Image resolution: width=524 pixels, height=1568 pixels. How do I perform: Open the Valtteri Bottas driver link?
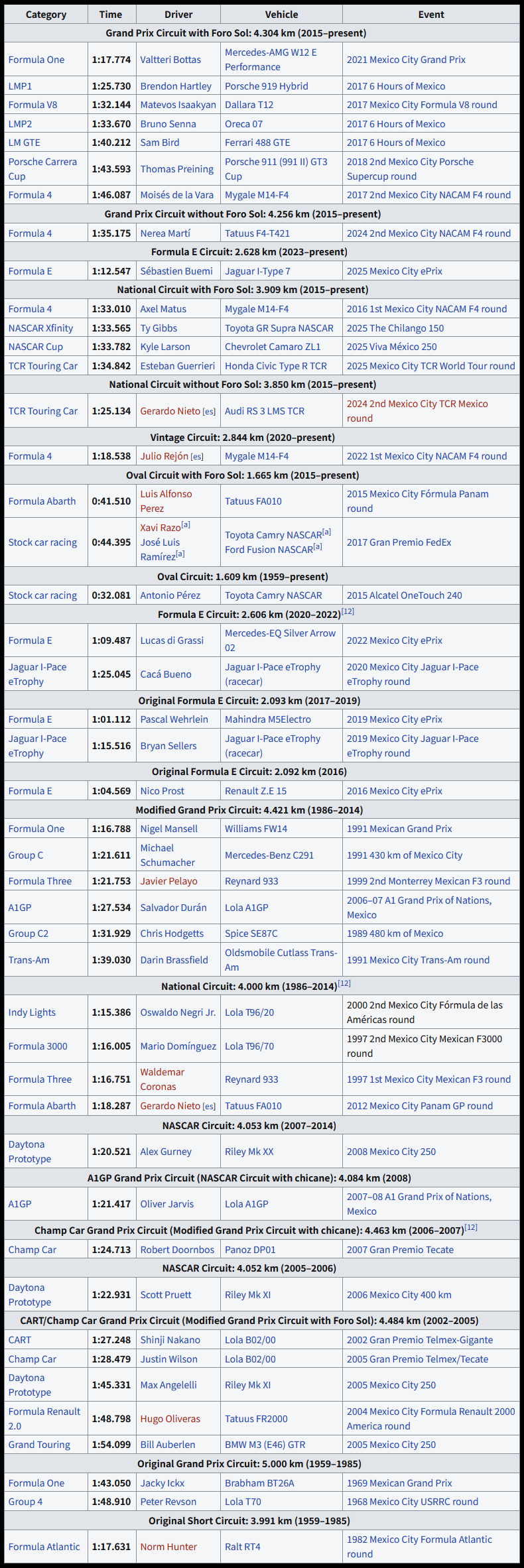pyautogui.click(x=170, y=60)
